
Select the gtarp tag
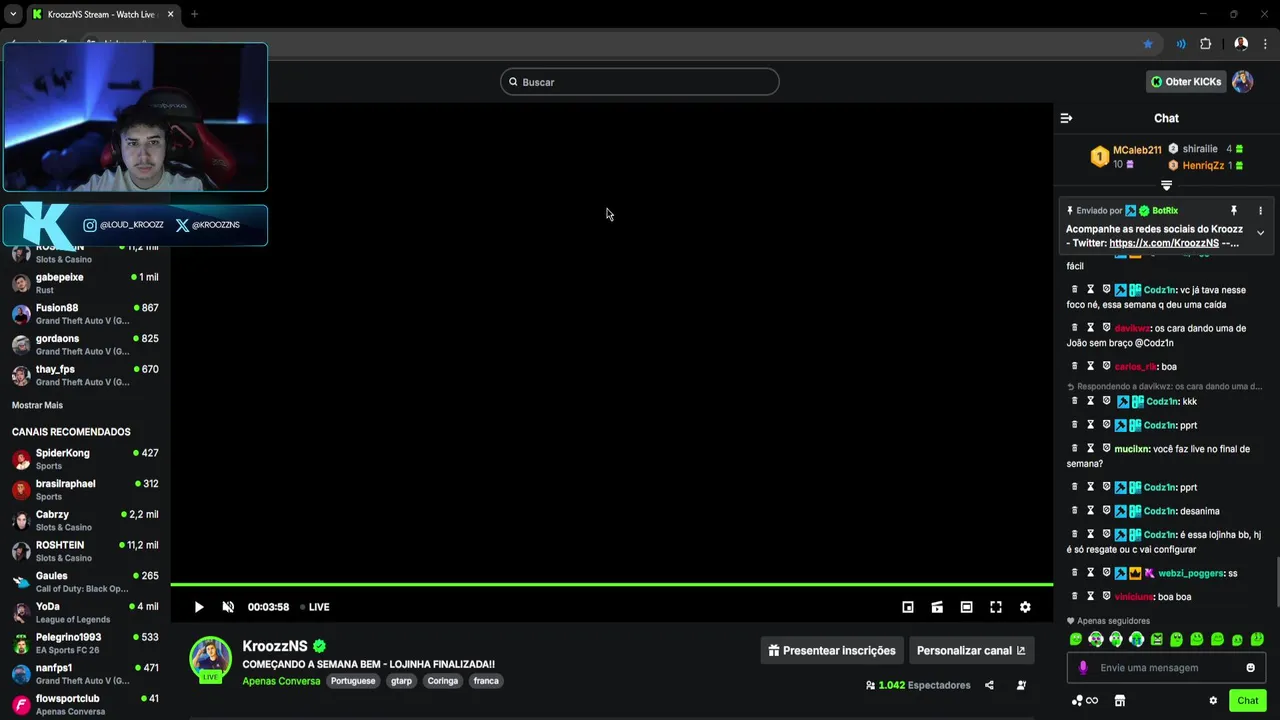point(401,681)
